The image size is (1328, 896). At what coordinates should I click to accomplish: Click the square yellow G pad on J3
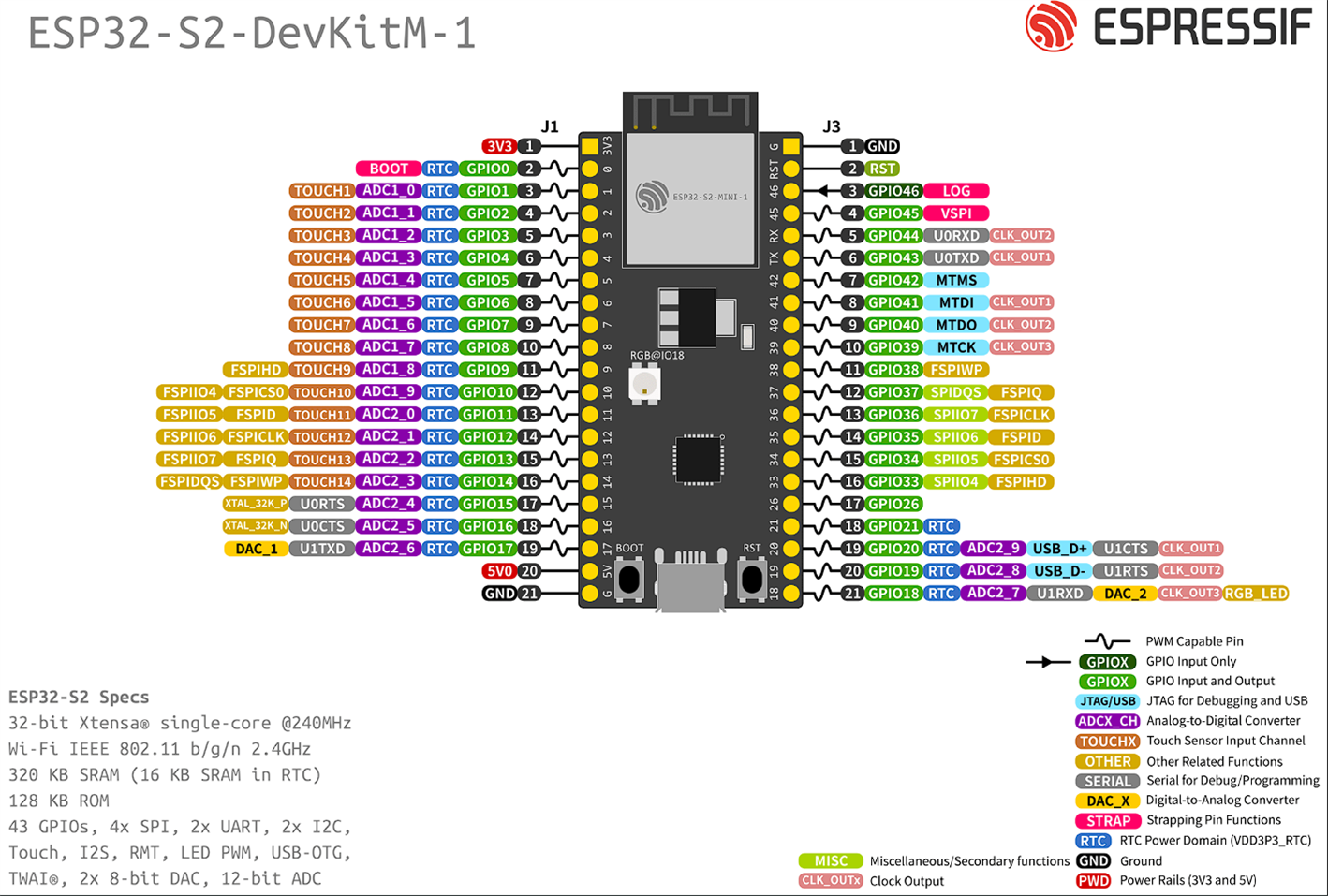tap(791, 146)
